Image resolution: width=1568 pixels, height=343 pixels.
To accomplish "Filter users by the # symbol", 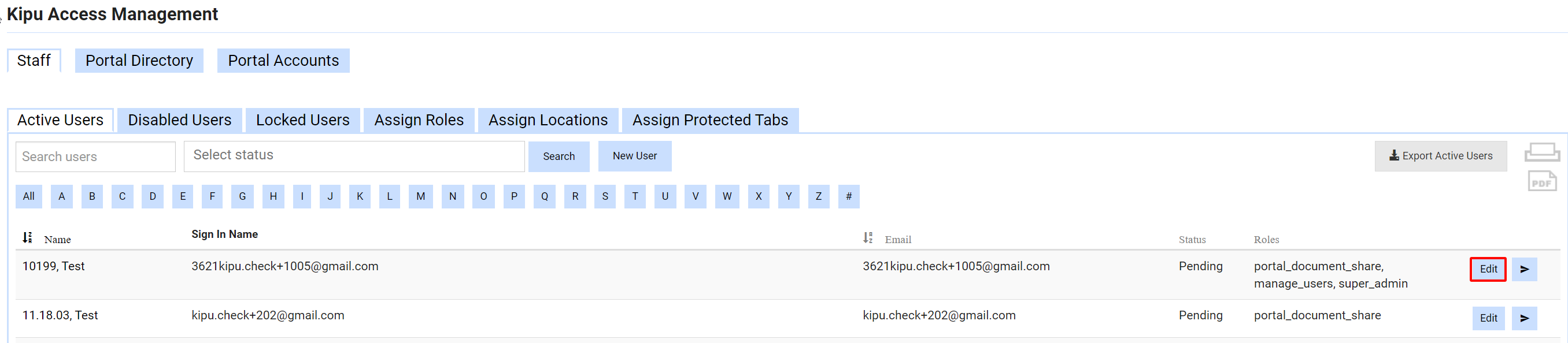I will coord(849,196).
